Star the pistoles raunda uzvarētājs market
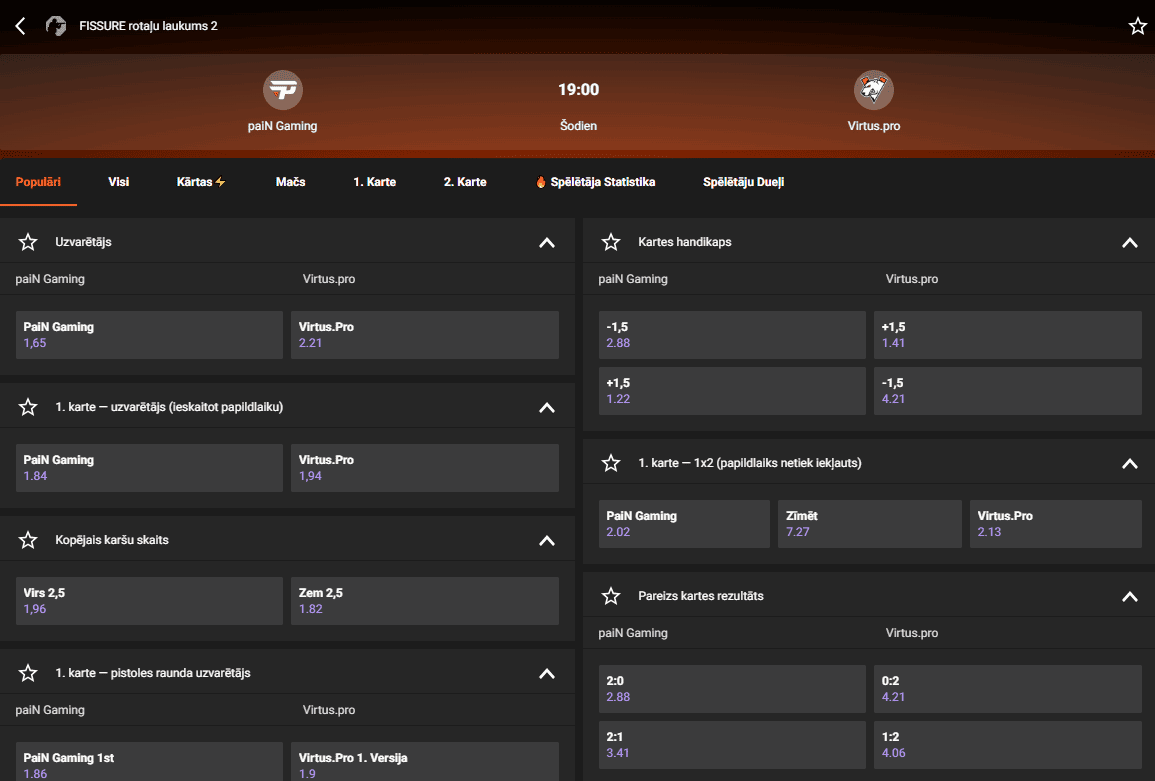This screenshot has width=1155, height=781. click(x=28, y=673)
